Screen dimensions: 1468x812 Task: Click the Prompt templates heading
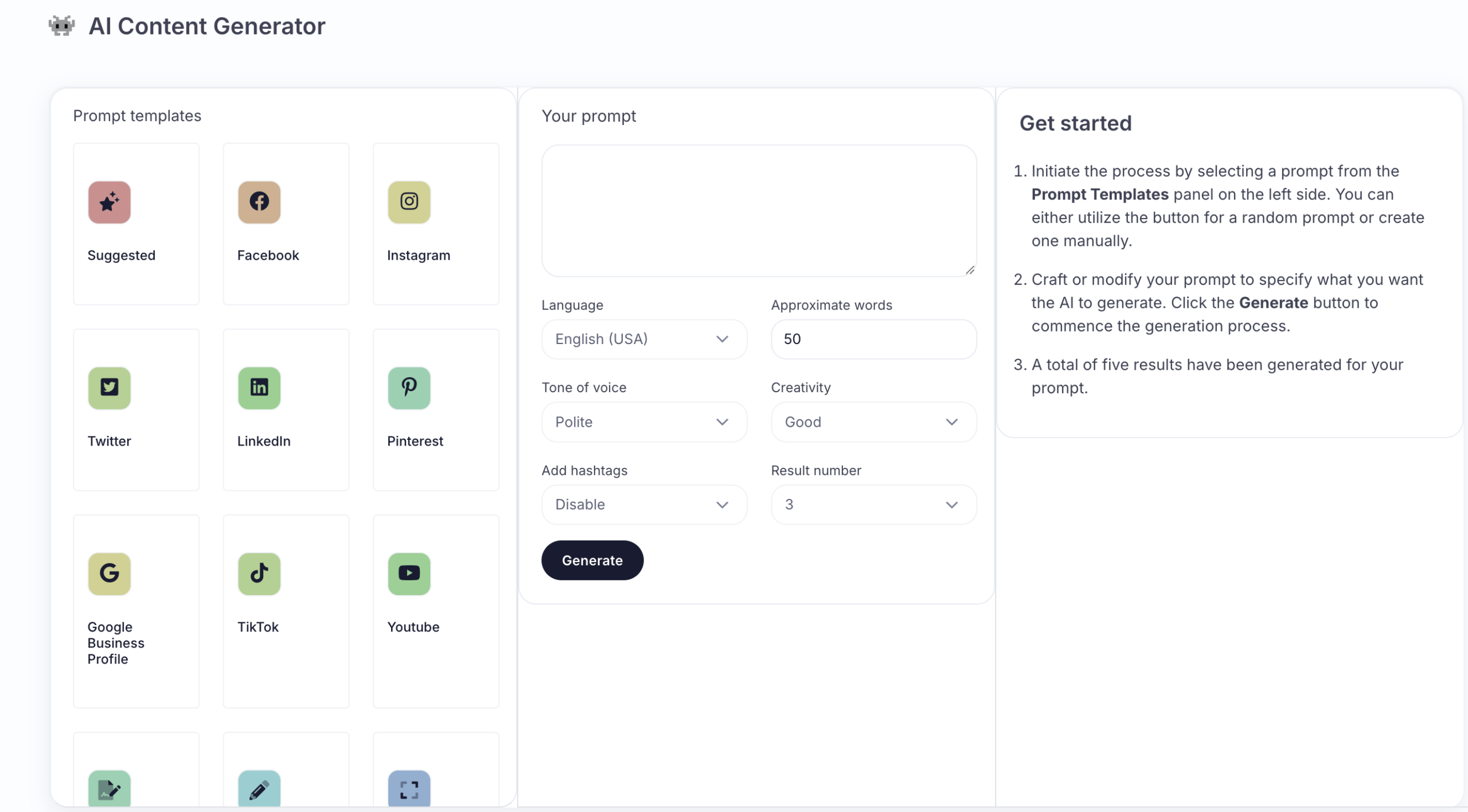click(x=137, y=116)
